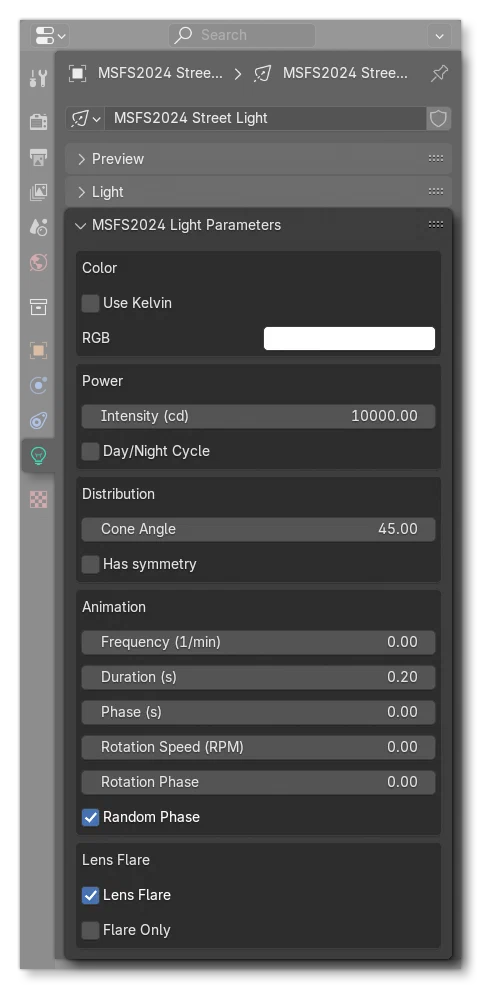This screenshot has height=989, width=481.
Task: Open the Physics properties tab
Action: click(x=38, y=385)
